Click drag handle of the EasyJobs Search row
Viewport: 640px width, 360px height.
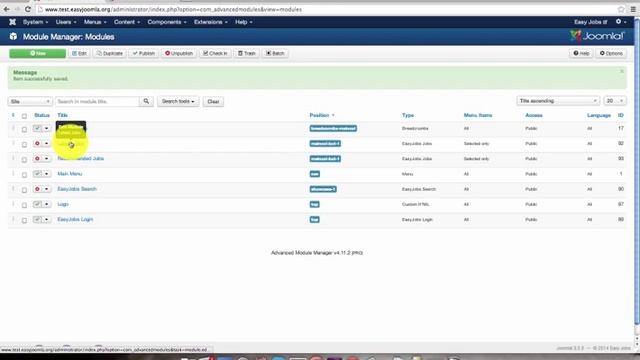click(13, 189)
